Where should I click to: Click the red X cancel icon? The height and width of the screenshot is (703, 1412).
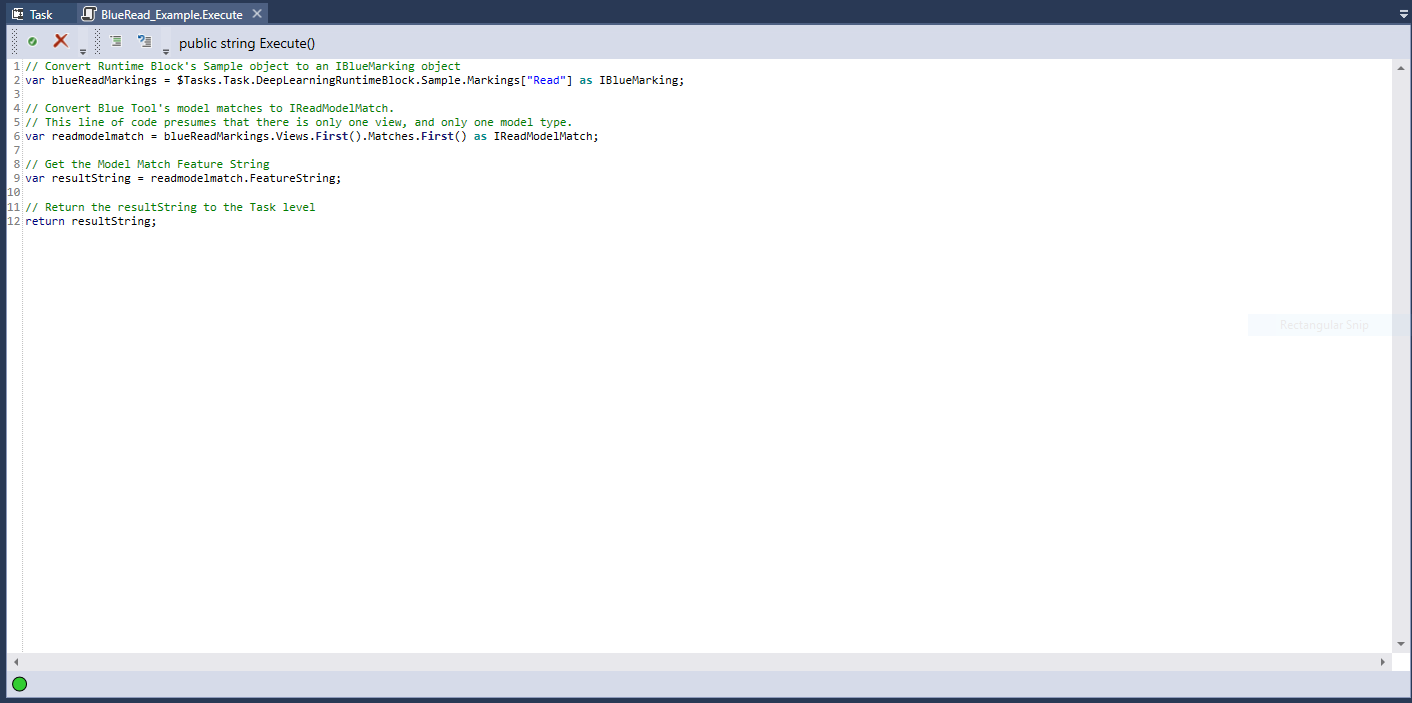(x=60, y=41)
